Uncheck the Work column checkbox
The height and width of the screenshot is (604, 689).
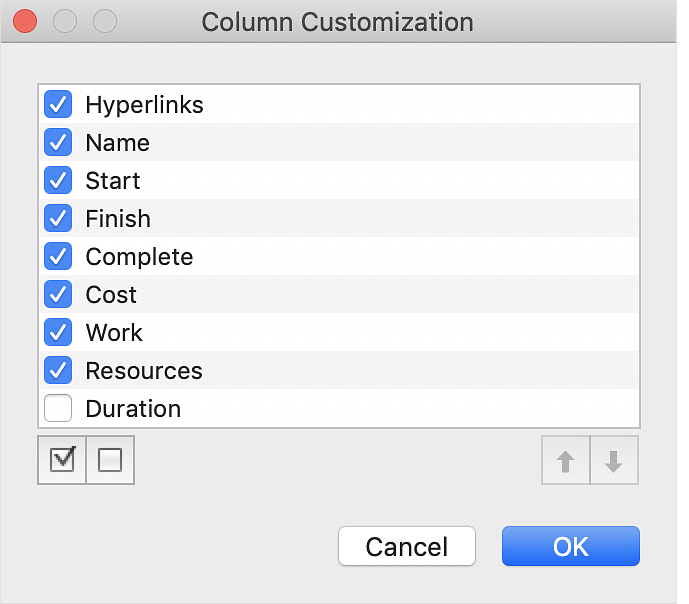pyautogui.click(x=58, y=332)
